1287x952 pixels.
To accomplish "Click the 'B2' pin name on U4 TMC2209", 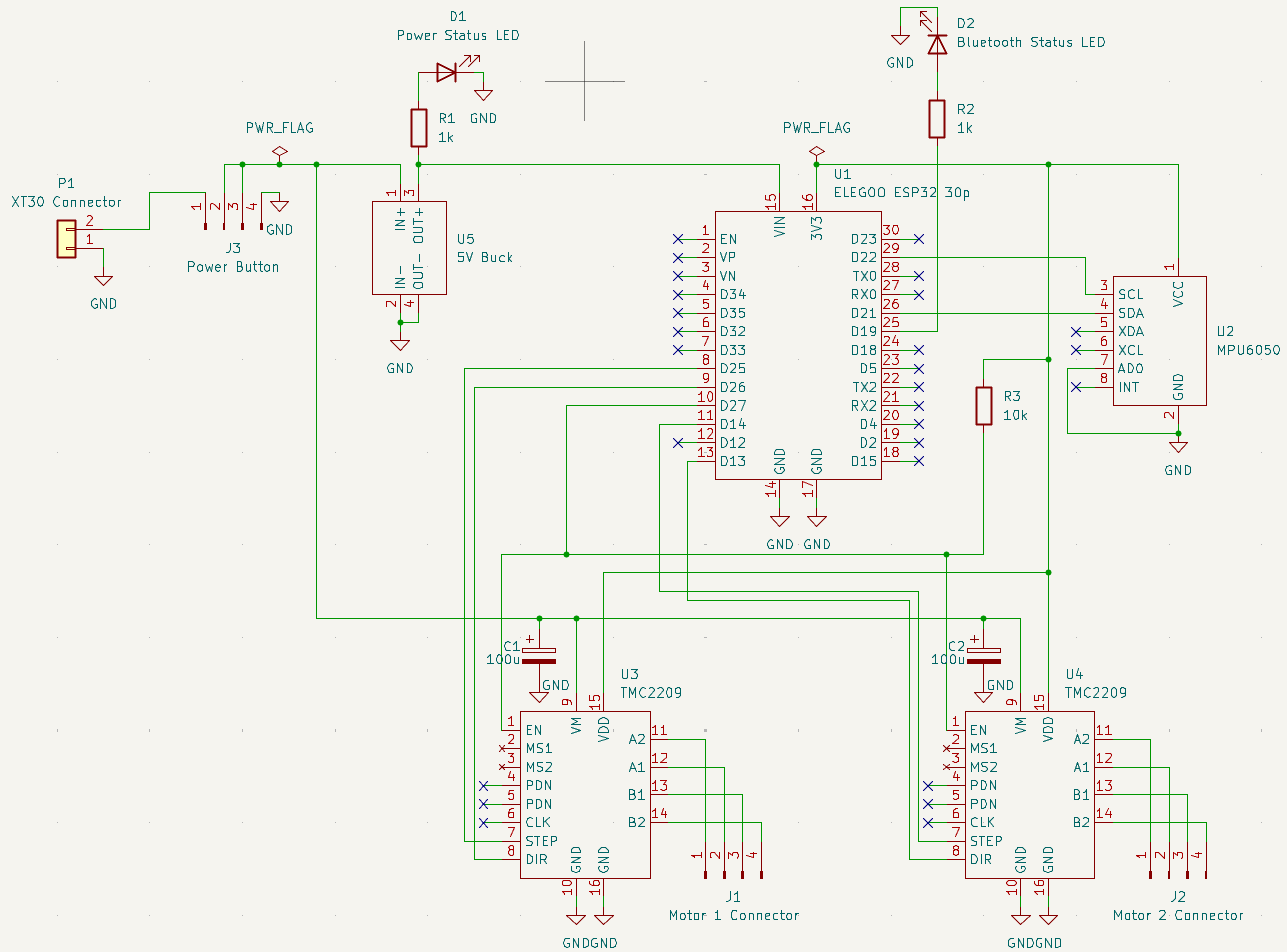I will [1082, 823].
